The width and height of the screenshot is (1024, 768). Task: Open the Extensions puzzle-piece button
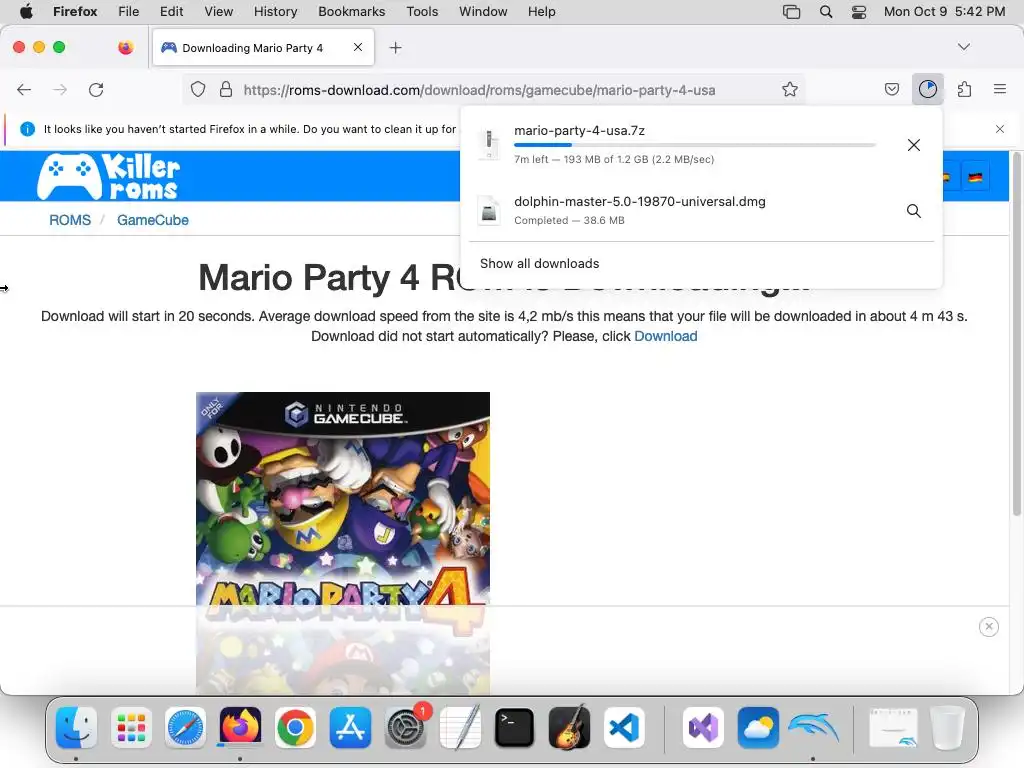click(964, 89)
